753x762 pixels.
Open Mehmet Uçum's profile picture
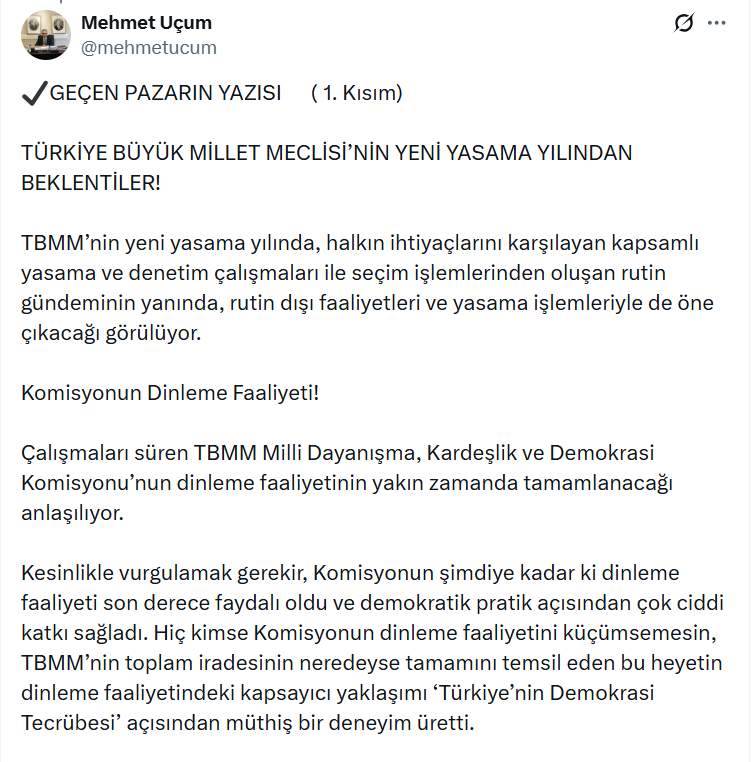45,35
